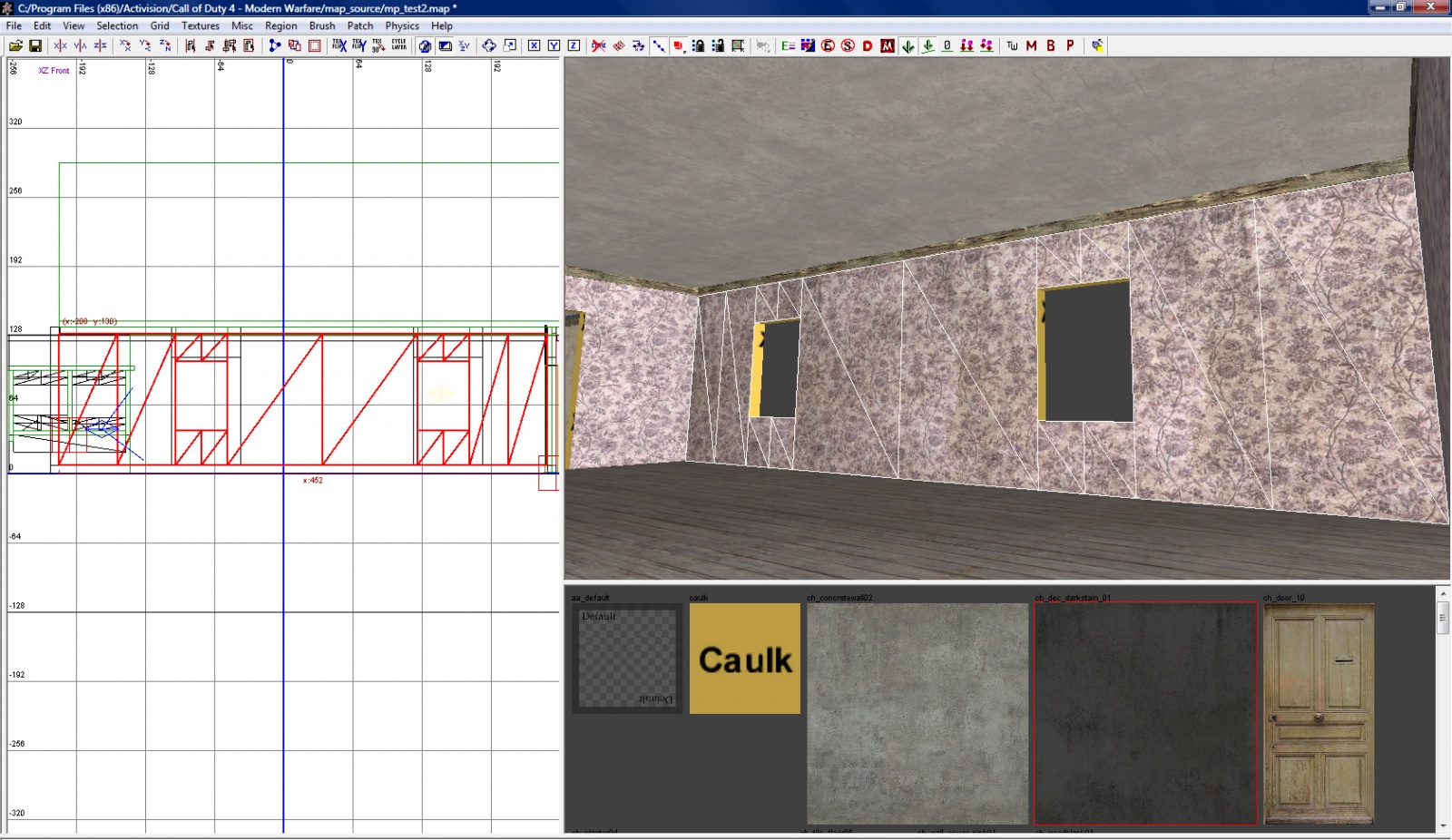Open the entity list via the E= icon
This screenshot has height=840, width=1452.
(x=788, y=45)
